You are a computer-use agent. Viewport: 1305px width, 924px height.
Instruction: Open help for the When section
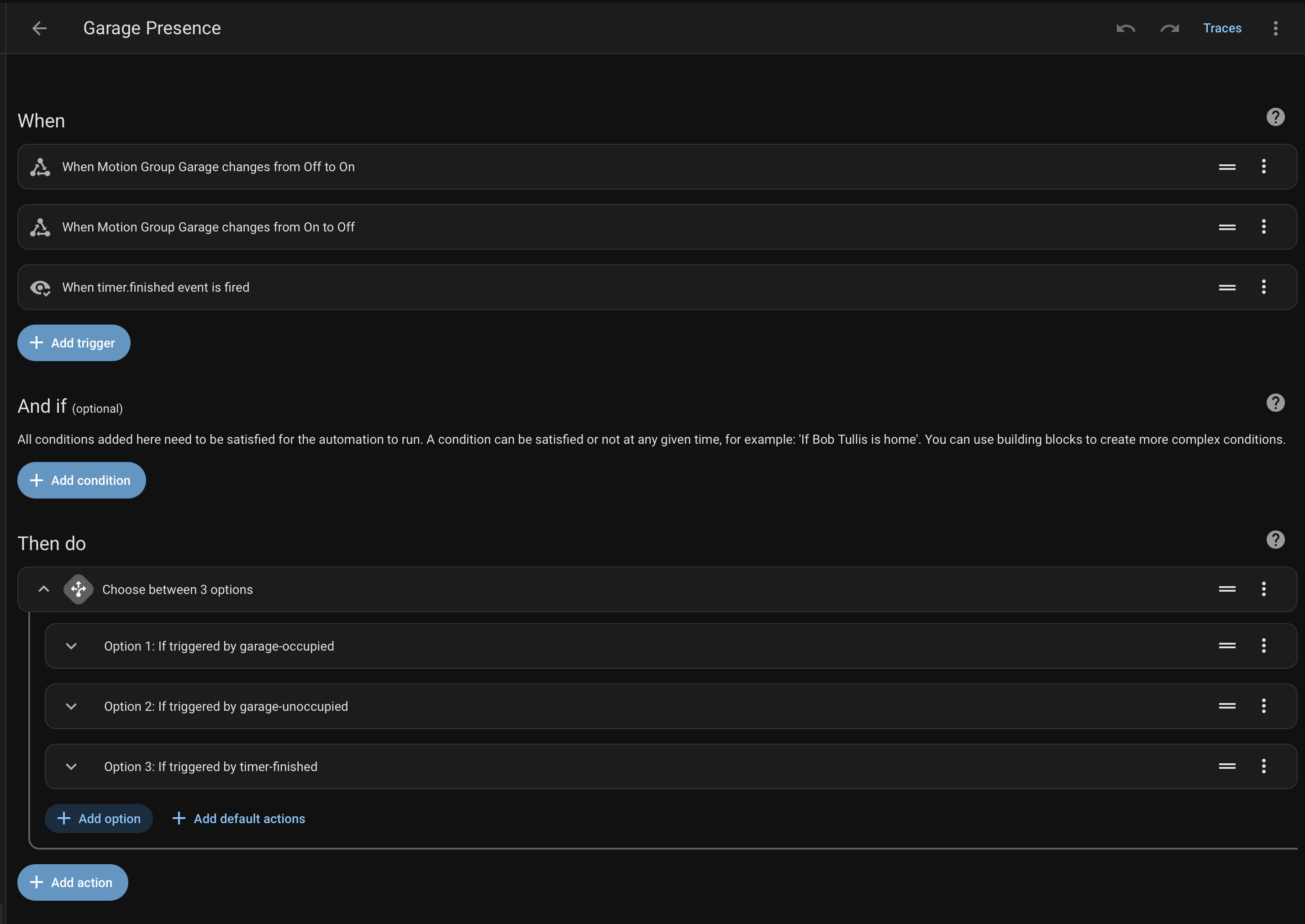pyautogui.click(x=1275, y=117)
